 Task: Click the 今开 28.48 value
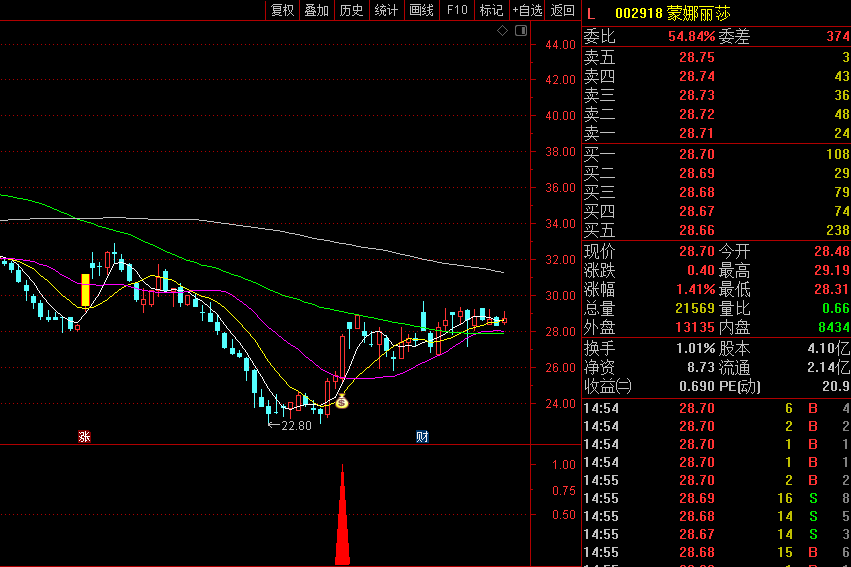[832, 252]
